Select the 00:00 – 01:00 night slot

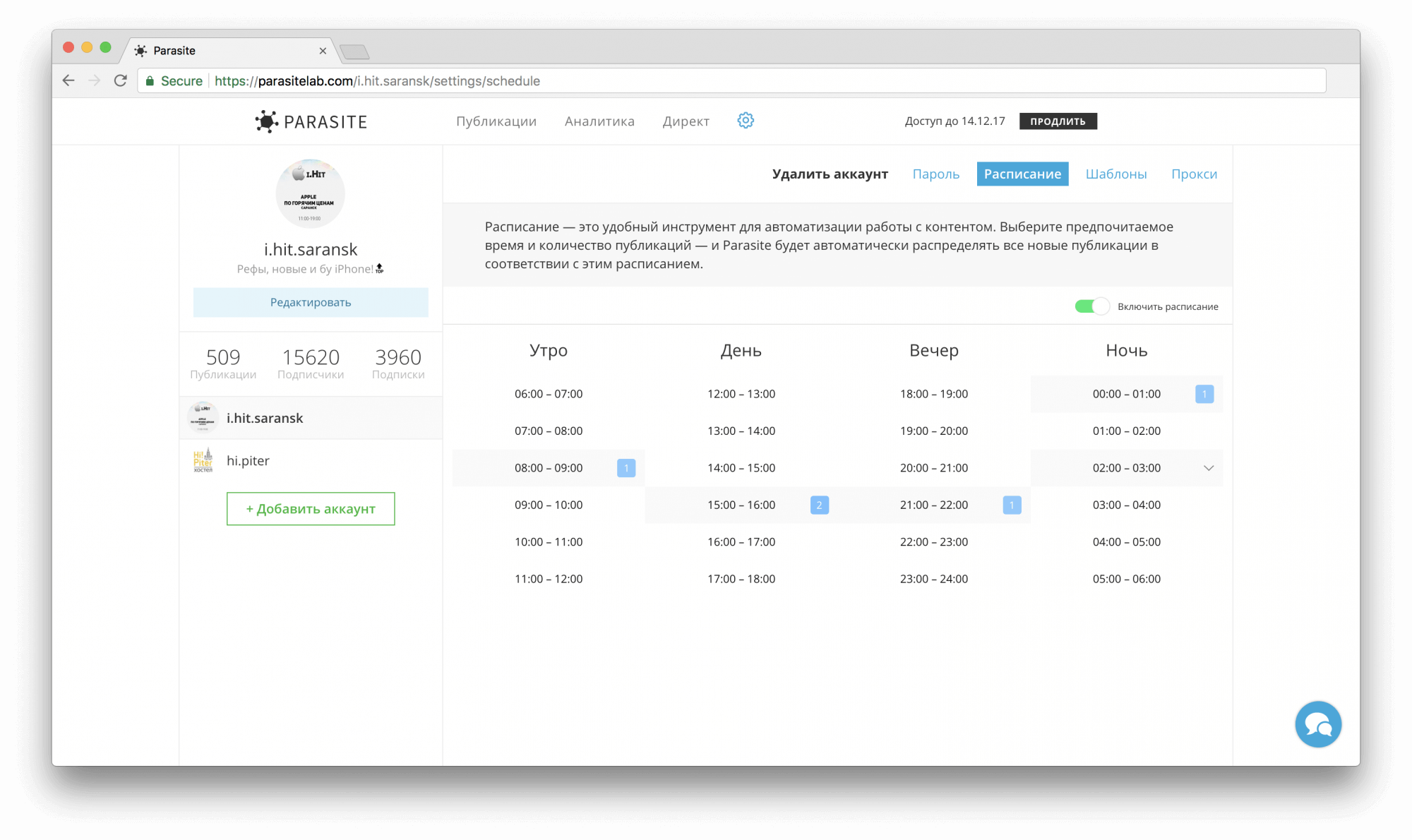point(1126,395)
